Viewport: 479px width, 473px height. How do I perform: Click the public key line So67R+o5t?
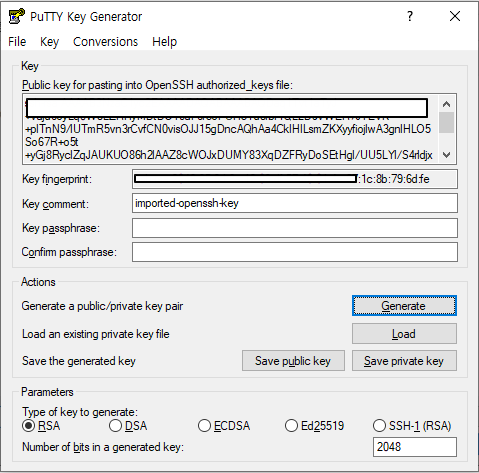point(52,142)
